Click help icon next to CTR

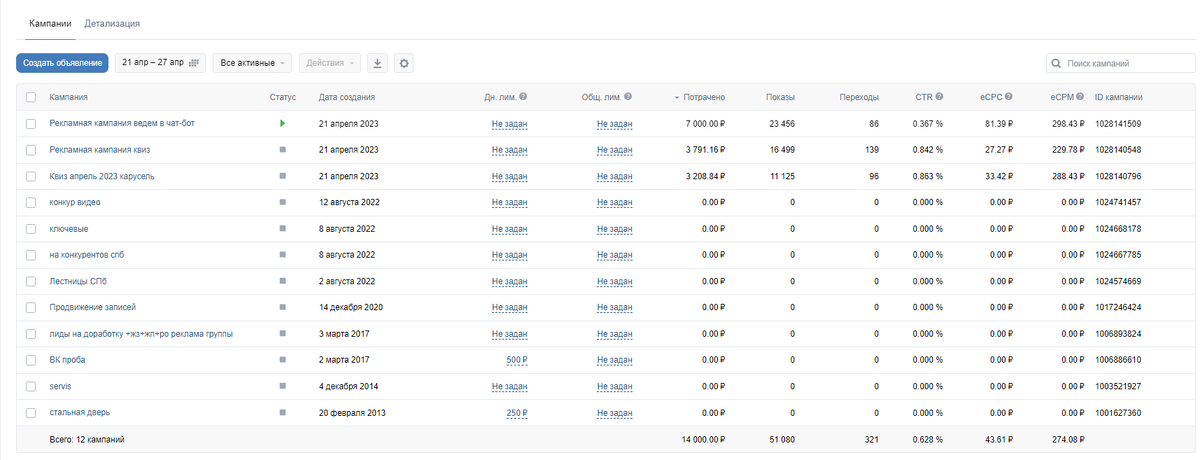[940, 97]
